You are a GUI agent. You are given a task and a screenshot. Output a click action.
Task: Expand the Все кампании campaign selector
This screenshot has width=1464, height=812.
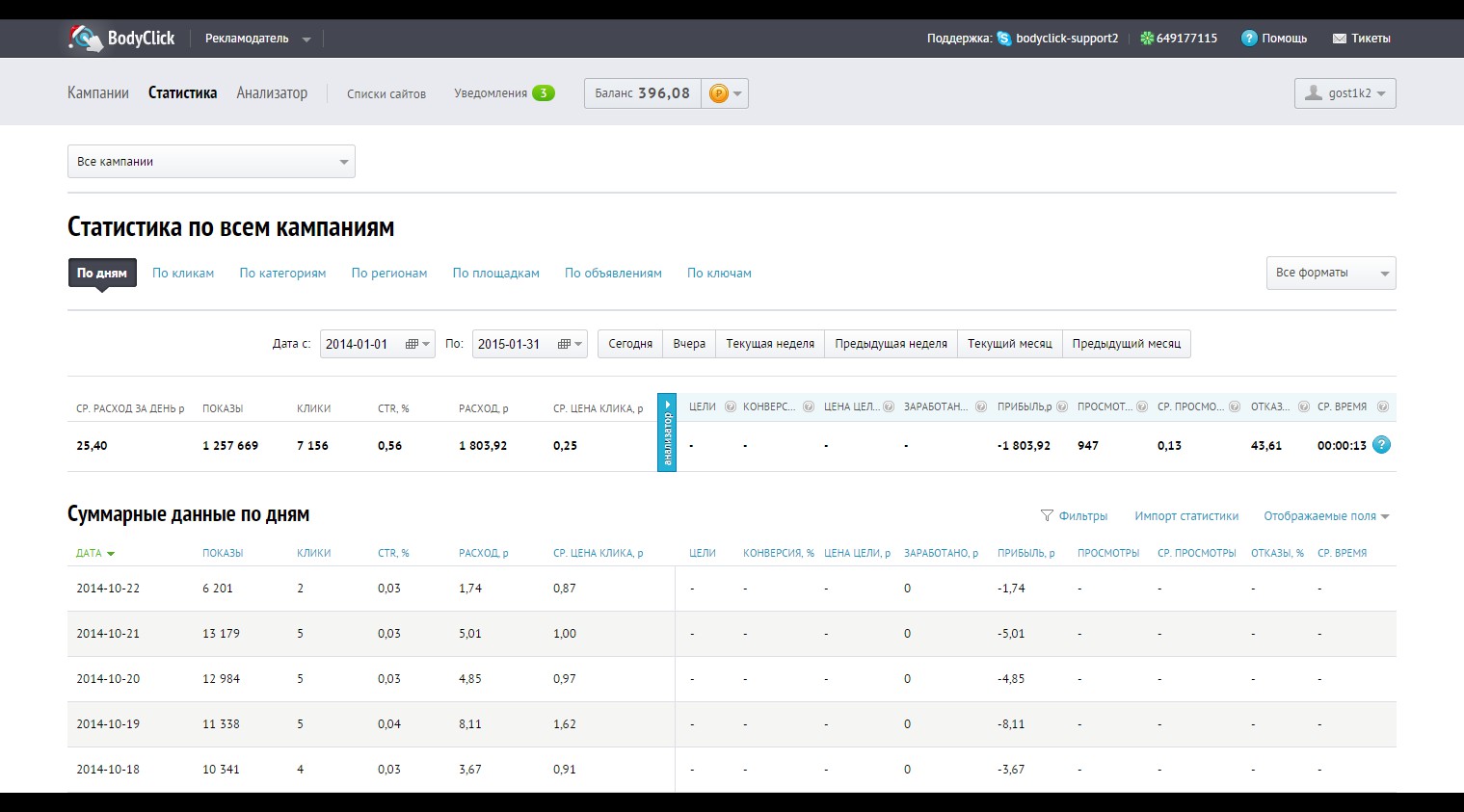click(x=211, y=161)
